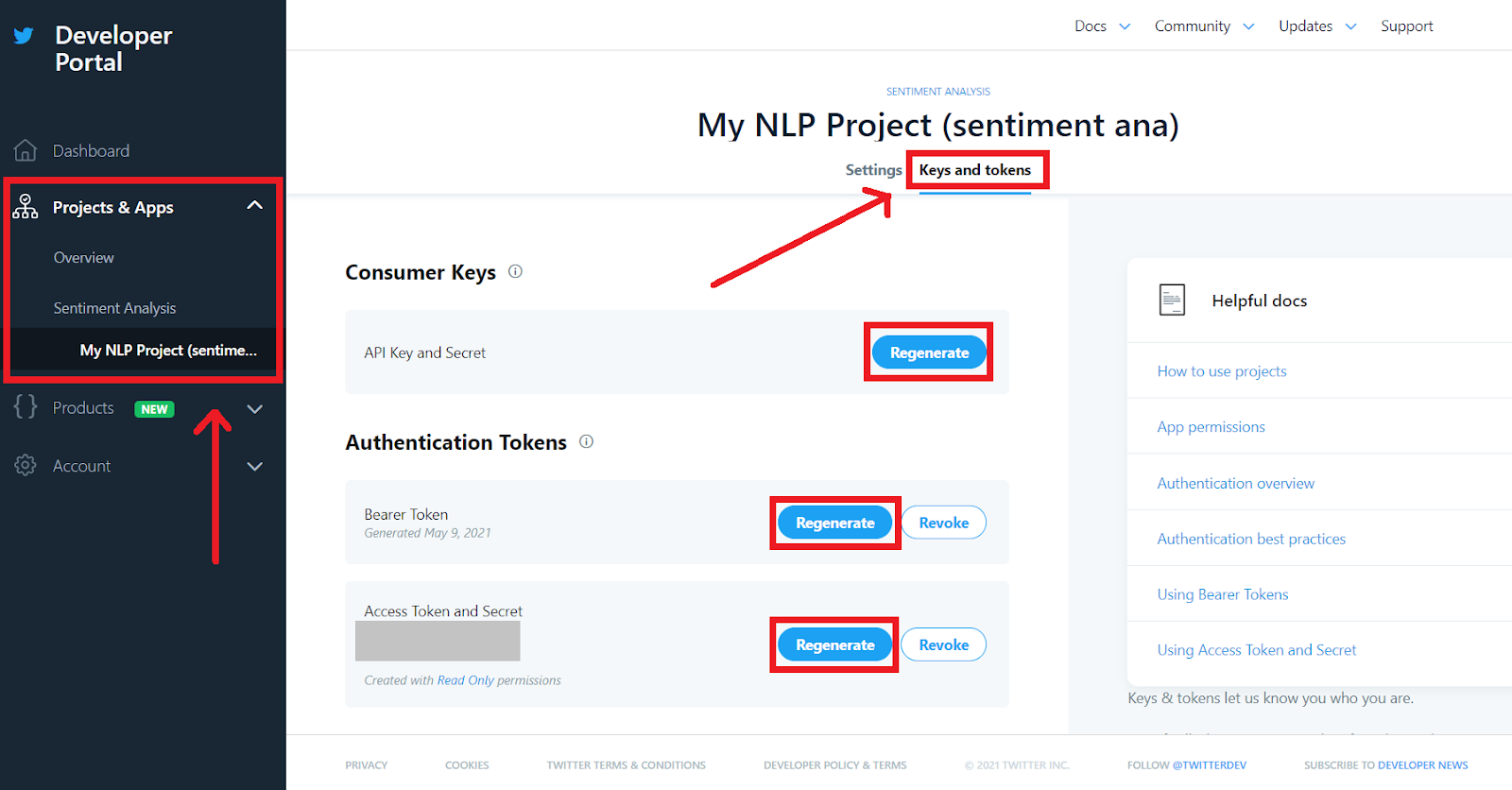This screenshot has height=790, width=1512.
Task: Click the 'Access Token and Secret' label
Action: [443, 611]
